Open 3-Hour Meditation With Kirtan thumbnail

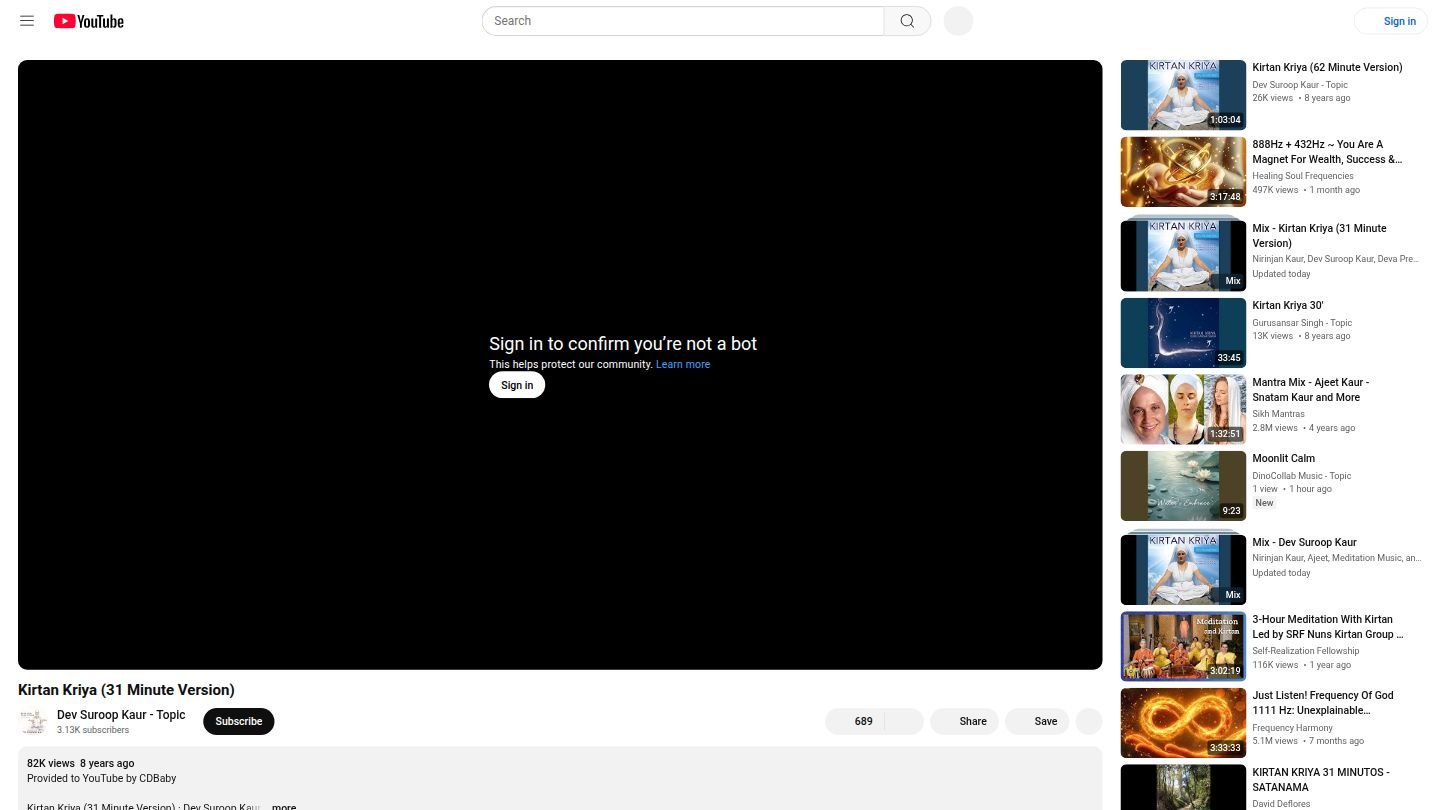tap(1183, 646)
